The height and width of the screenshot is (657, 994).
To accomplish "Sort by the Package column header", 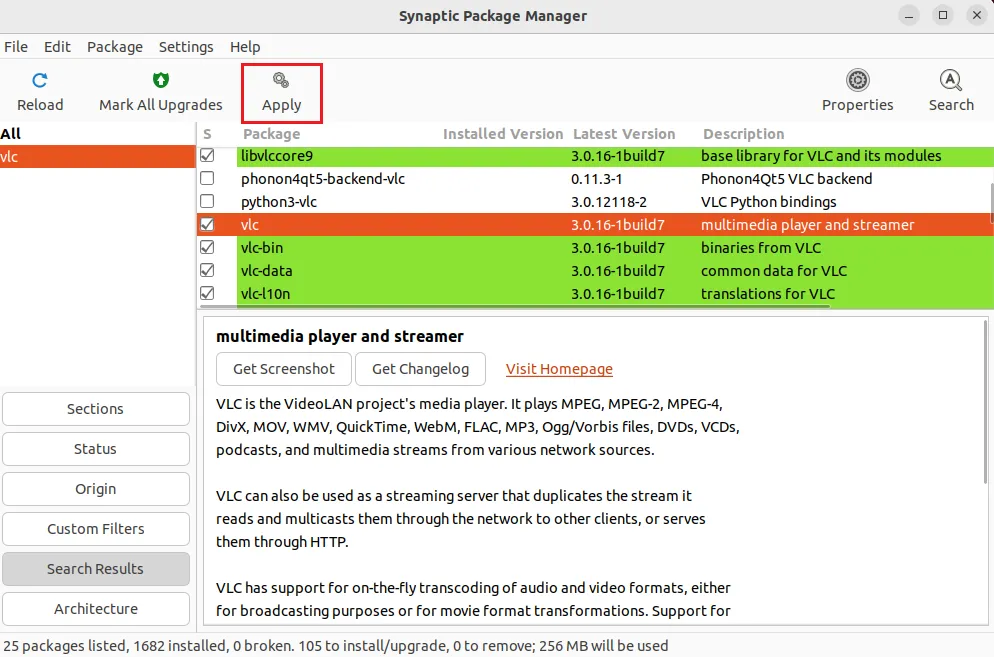I will tap(272, 134).
